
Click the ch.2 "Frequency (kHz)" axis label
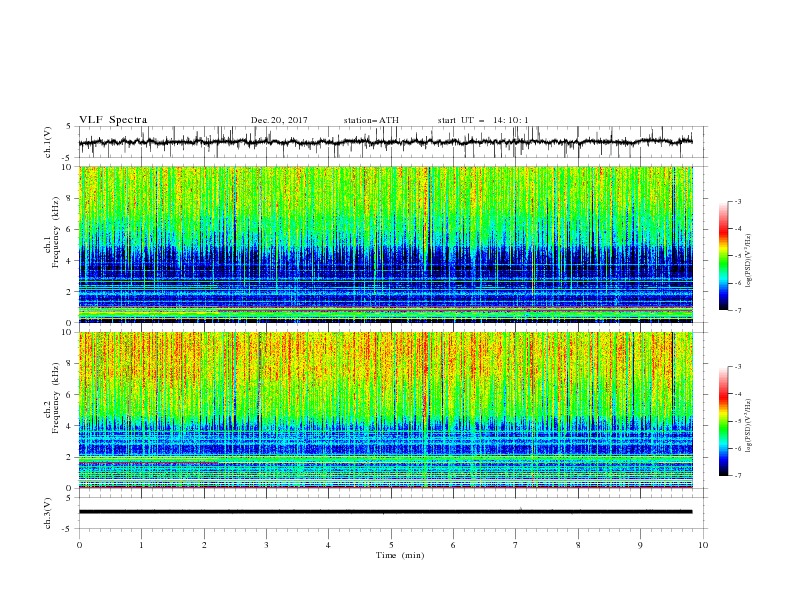[55, 397]
